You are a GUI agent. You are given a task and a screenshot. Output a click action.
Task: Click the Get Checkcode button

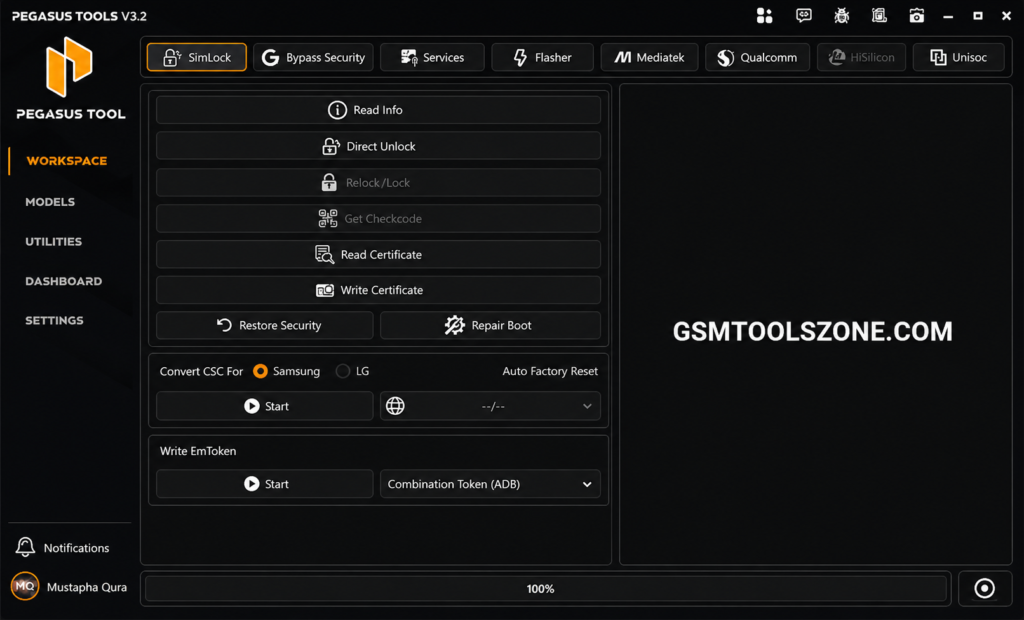[378, 218]
